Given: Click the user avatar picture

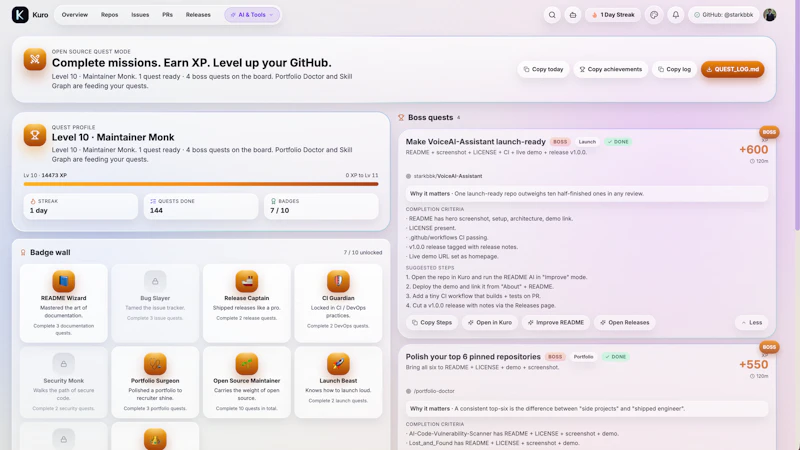Looking at the screenshot, I should coord(769,15).
